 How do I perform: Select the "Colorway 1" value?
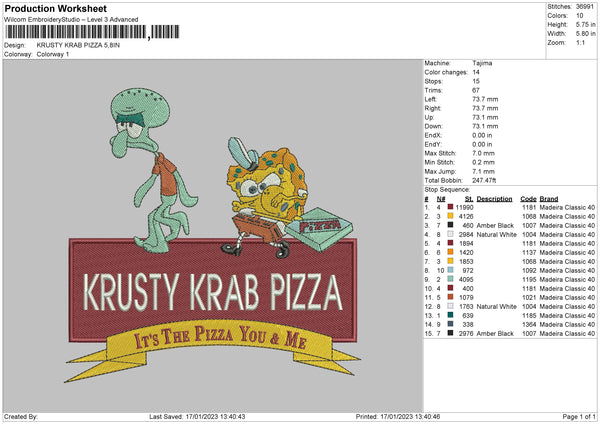tap(53, 54)
